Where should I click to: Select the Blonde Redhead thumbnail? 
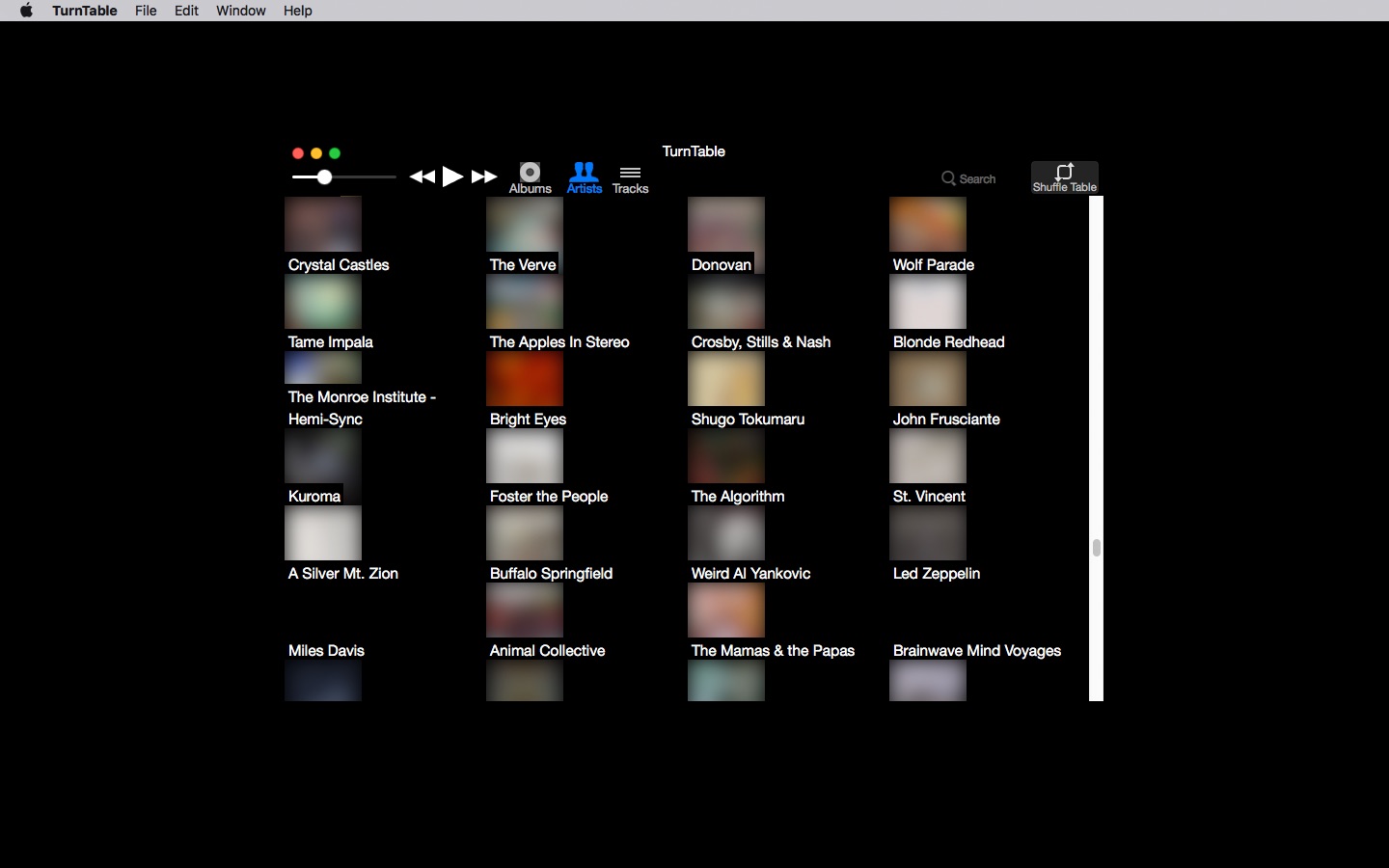[928, 301]
